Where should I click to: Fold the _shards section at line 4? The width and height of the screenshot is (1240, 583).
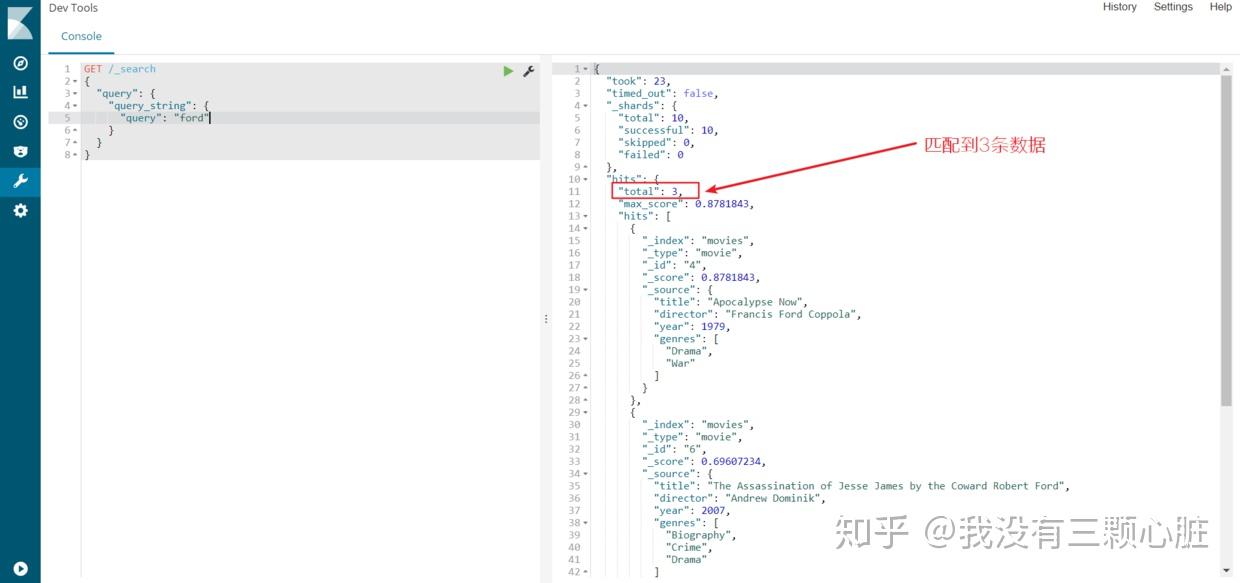585,105
